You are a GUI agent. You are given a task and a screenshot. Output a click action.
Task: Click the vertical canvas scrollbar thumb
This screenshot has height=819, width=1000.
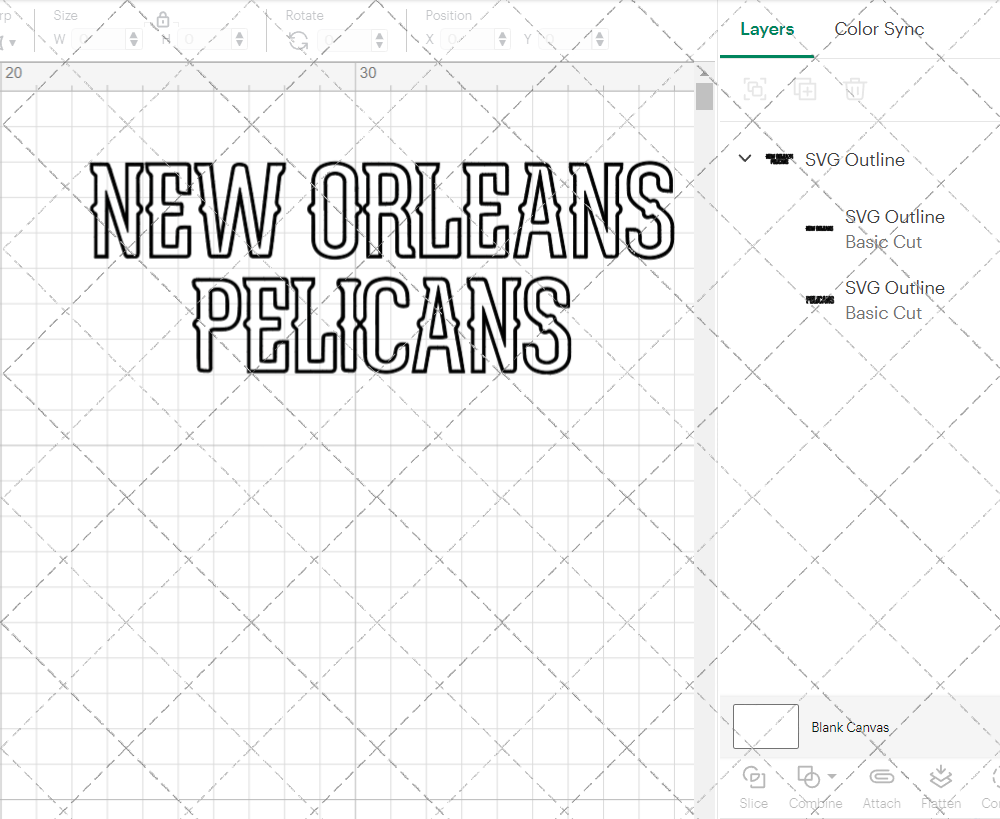[x=704, y=96]
